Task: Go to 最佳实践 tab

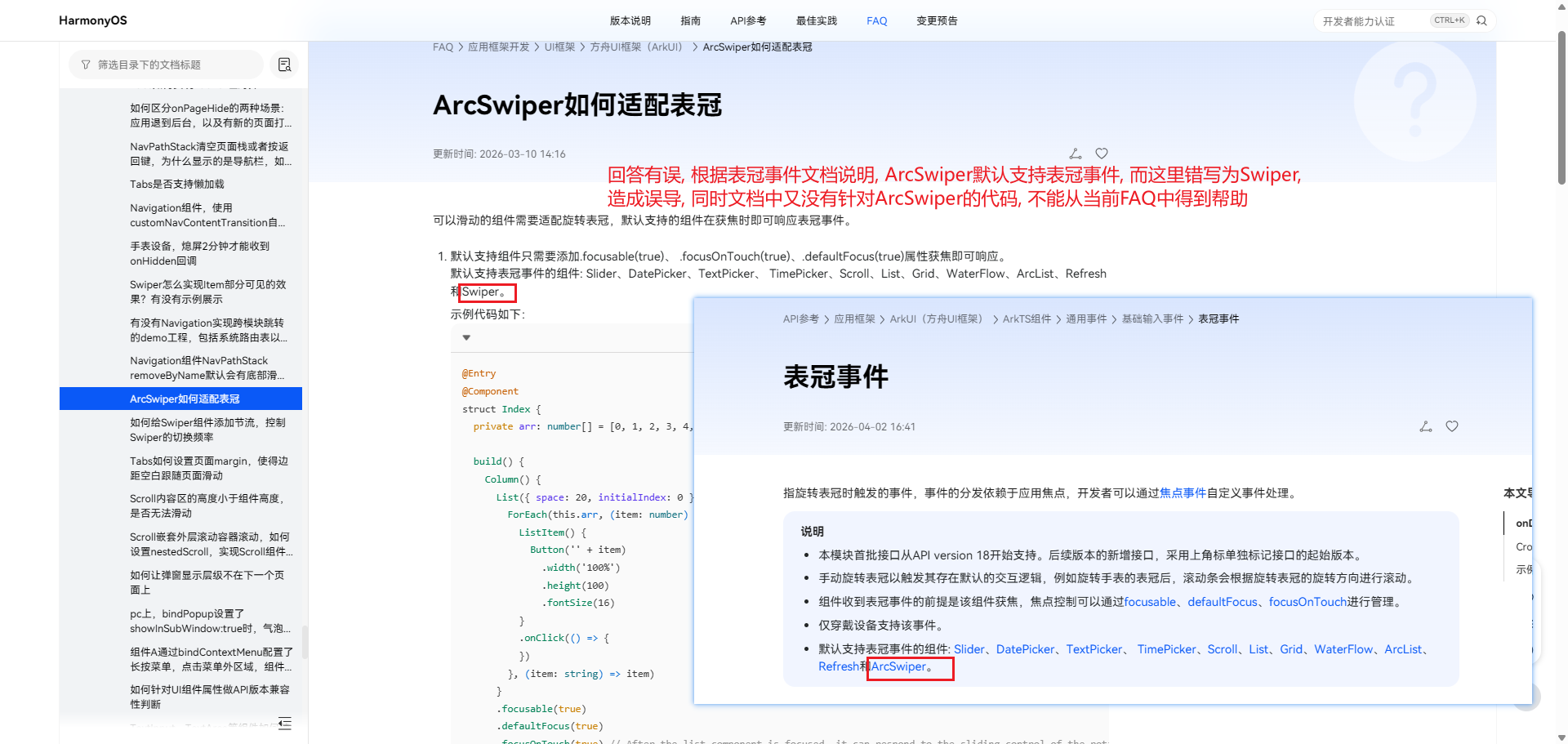Action: [817, 21]
